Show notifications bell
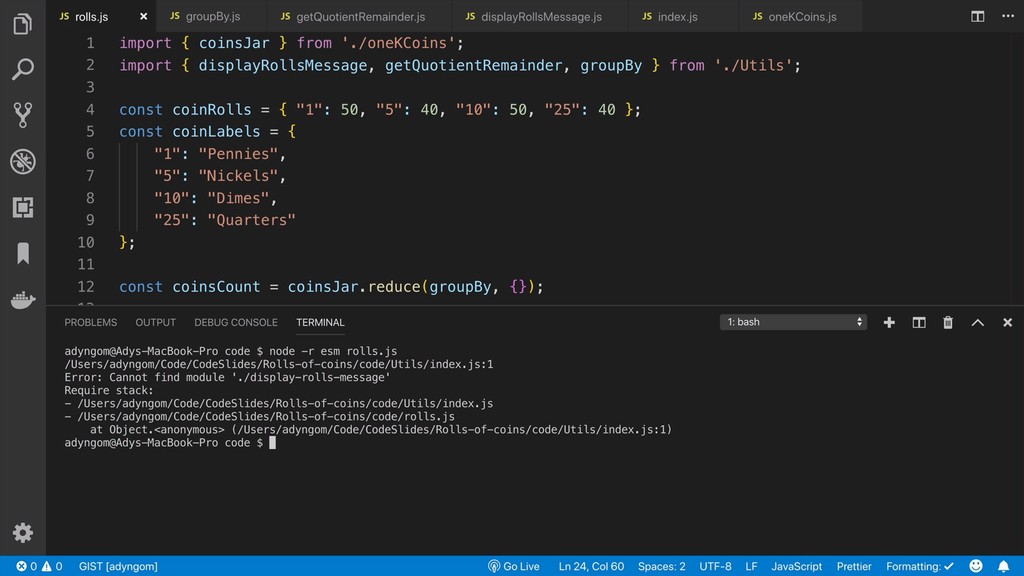1024x576 pixels. [1003, 566]
